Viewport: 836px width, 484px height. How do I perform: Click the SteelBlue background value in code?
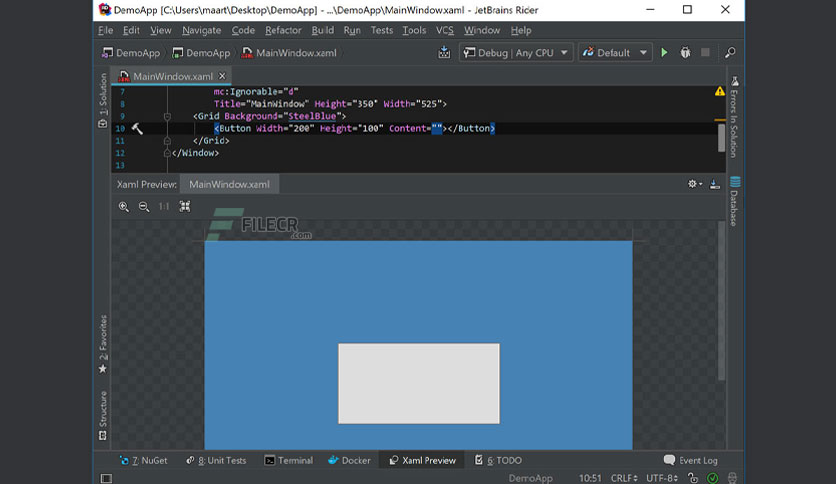[312, 116]
